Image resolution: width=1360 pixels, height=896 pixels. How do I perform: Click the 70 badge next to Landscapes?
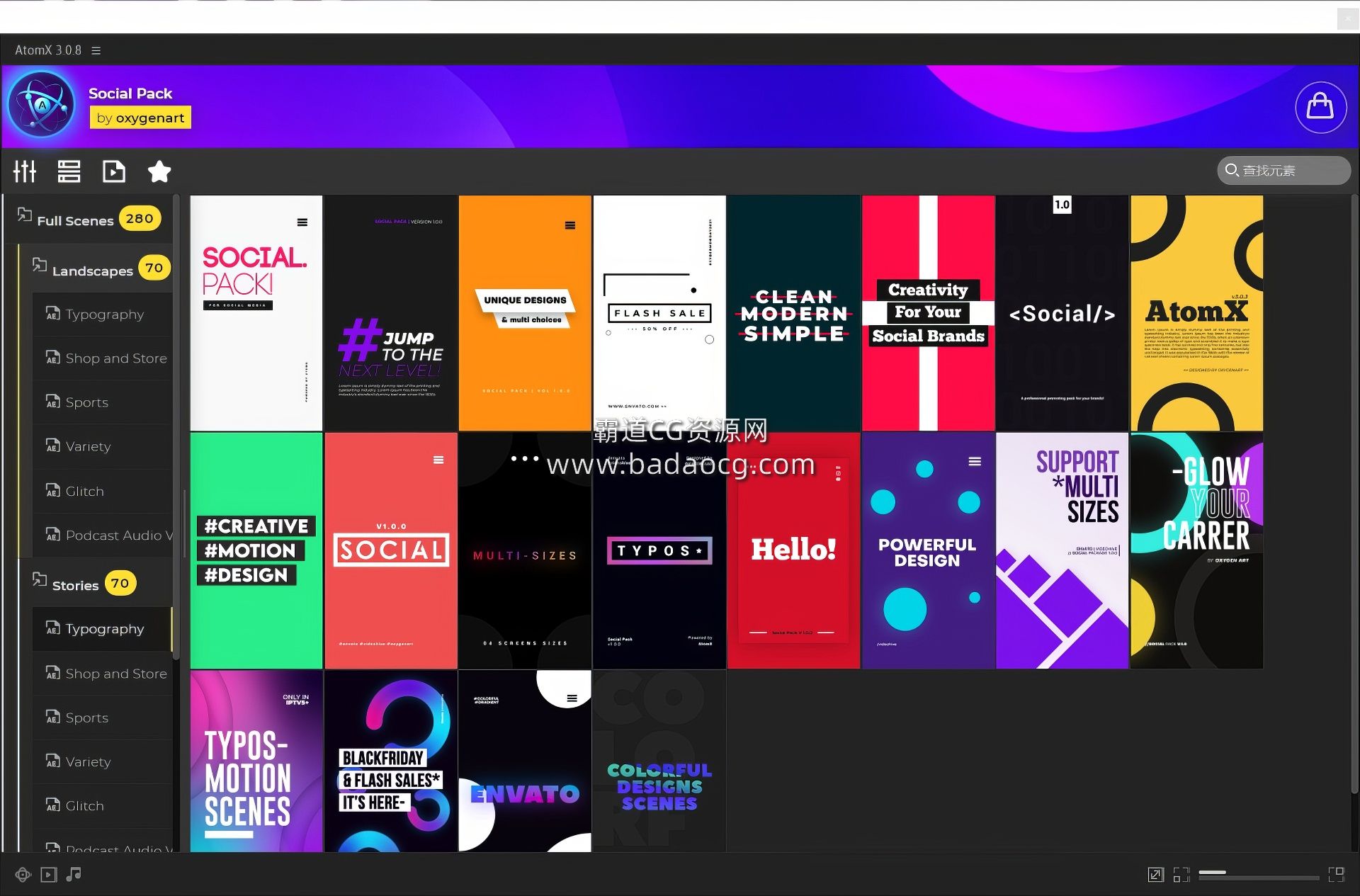point(154,268)
